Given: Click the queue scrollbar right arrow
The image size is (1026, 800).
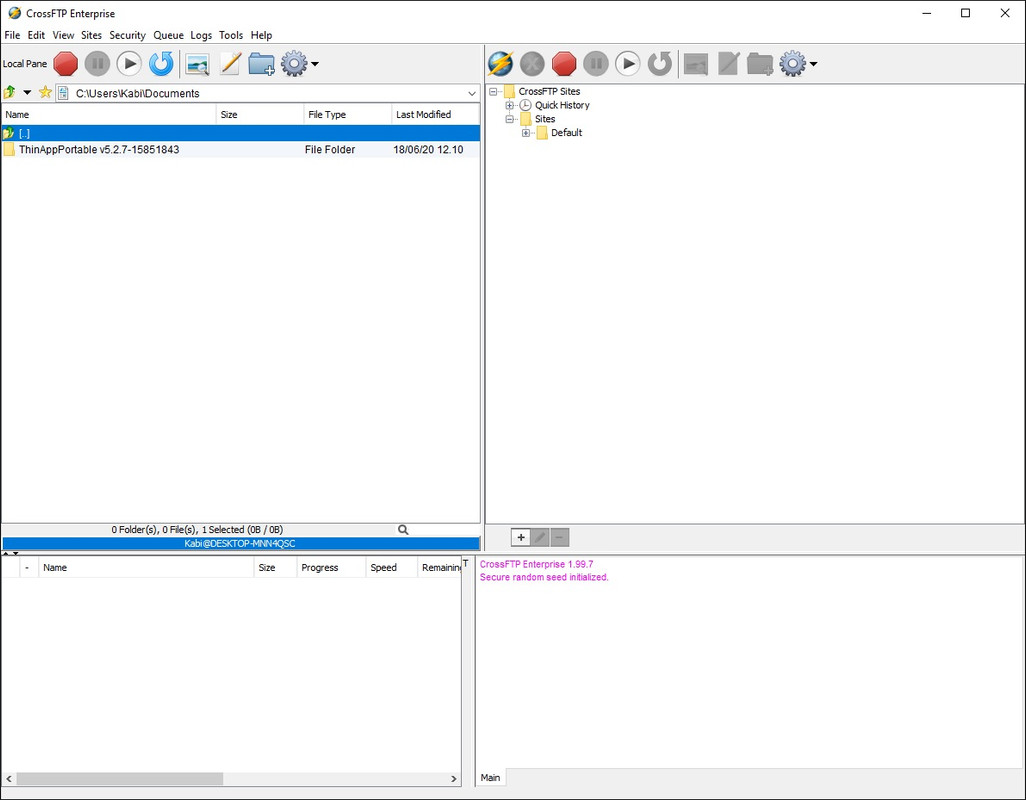Looking at the screenshot, I should (x=453, y=779).
